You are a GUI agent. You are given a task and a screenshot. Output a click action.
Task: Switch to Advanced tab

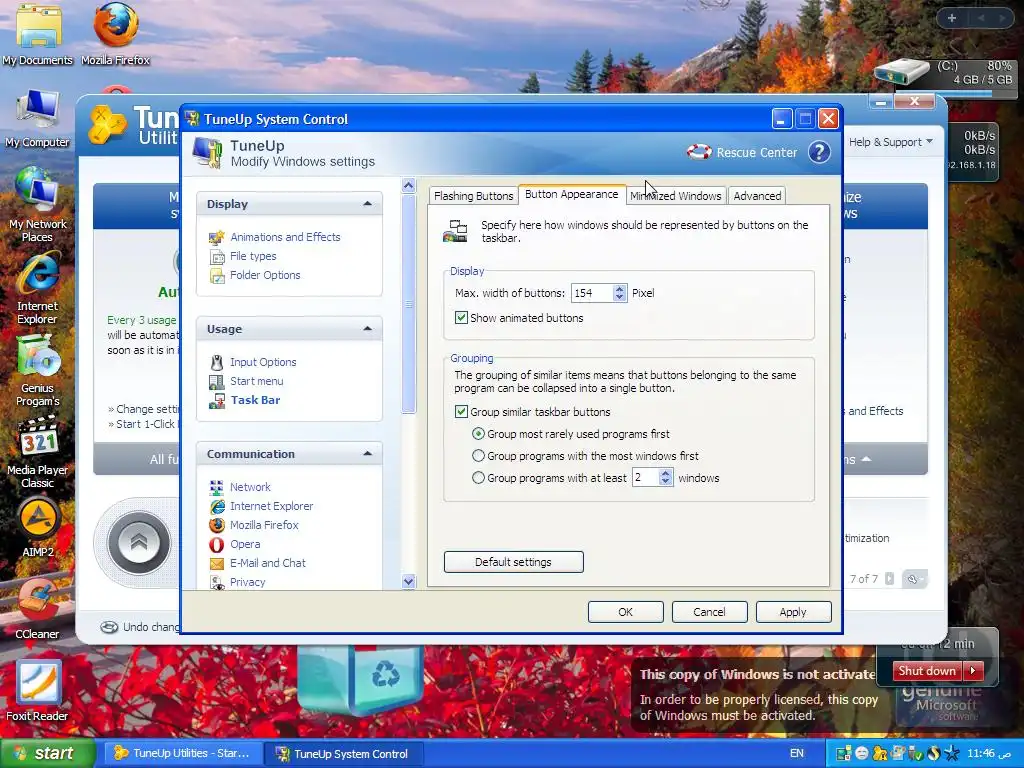757,196
